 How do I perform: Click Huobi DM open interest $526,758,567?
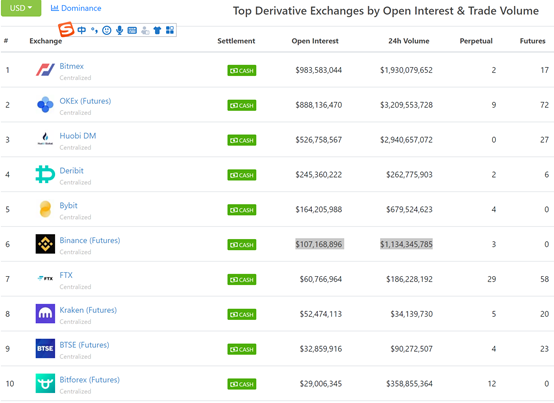click(x=319, y=140)
